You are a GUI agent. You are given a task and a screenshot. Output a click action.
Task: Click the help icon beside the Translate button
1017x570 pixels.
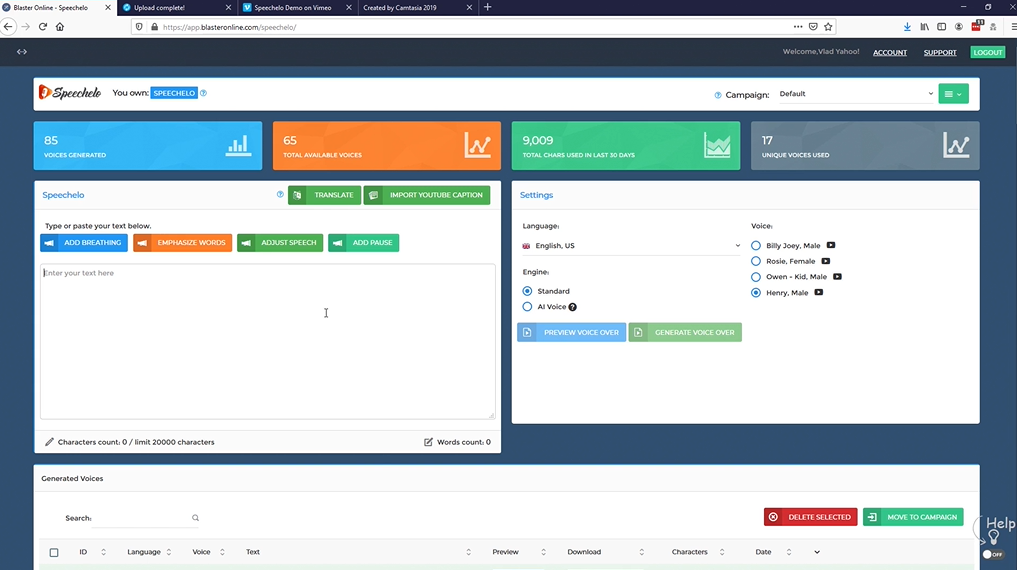[x=280, y=195]
